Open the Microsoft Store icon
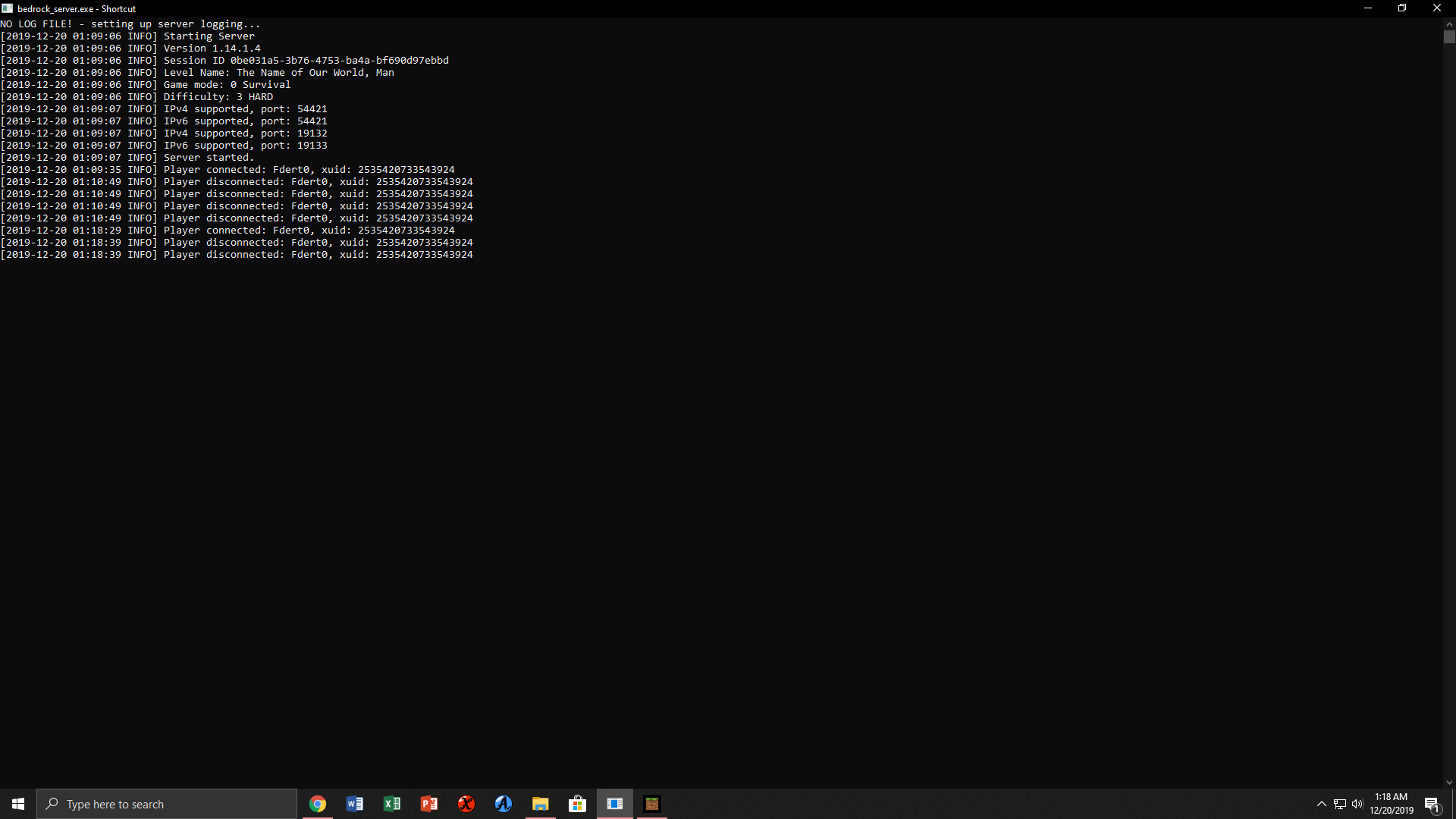This screenshot has width=1456, height=819. coord(578,804)
